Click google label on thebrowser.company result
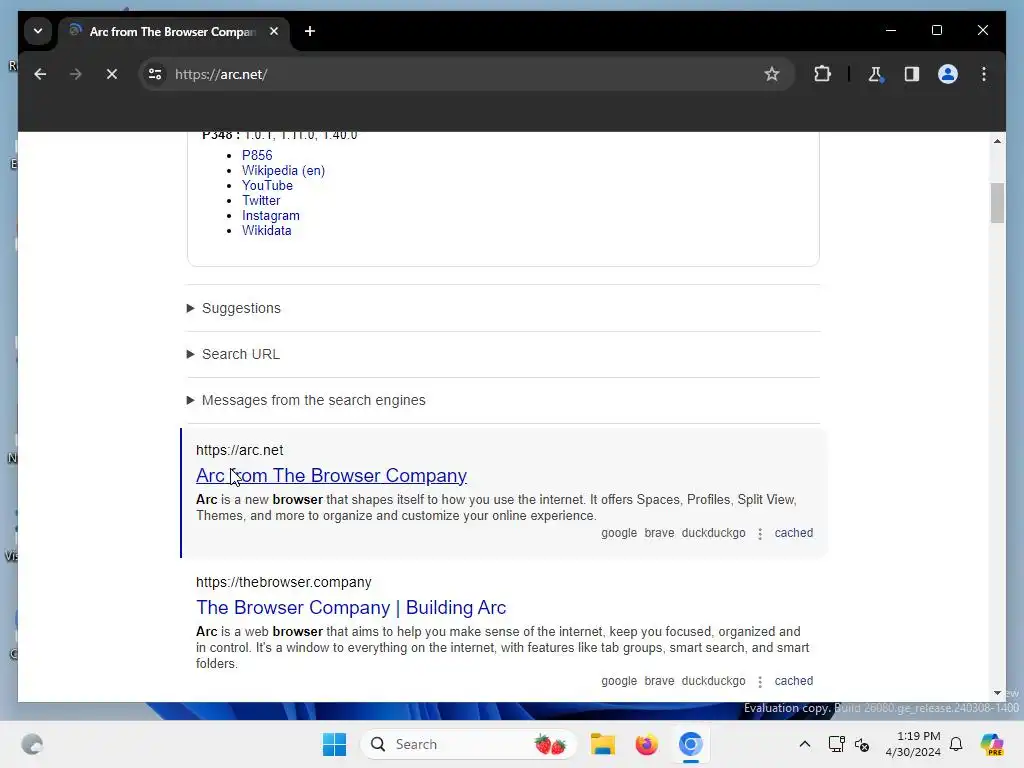The height and width of the screenshot is (768, 1024). click(x=619, y=681)
